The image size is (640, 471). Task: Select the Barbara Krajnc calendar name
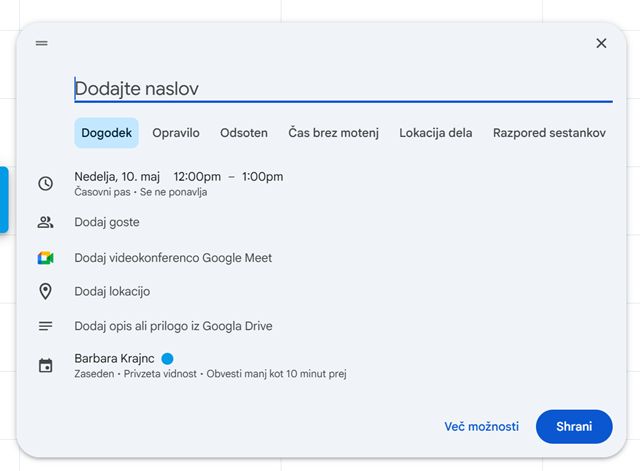[114, 358]
